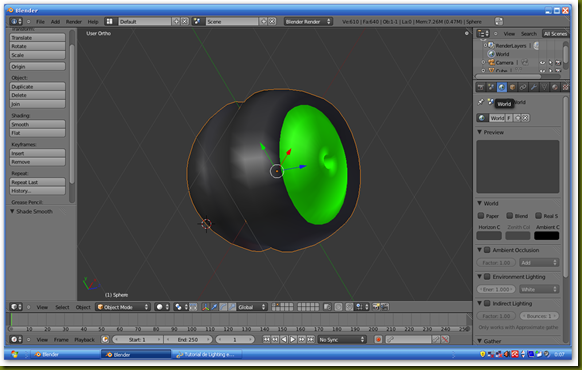Click the OpenGL render image icon

(x=376, y=307)
